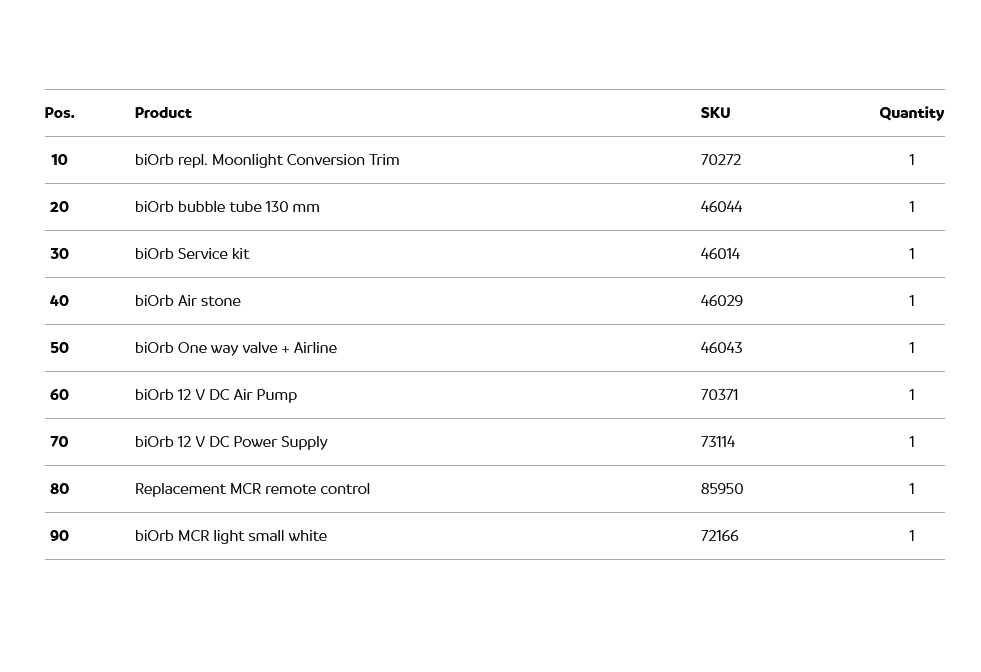Click the biOrb Air stone entry
Screen dimensions: 981x672
188,301
